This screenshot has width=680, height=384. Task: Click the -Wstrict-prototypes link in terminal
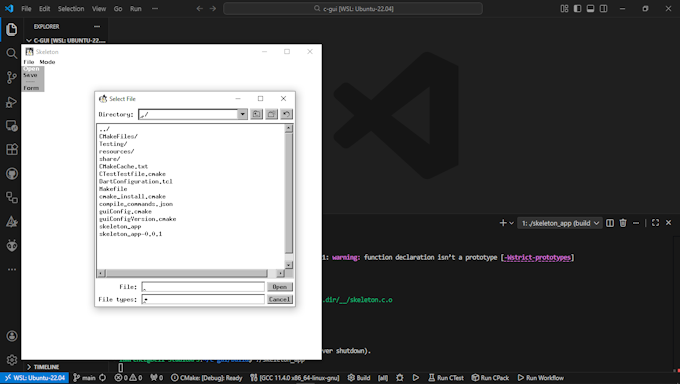point(537,257)
